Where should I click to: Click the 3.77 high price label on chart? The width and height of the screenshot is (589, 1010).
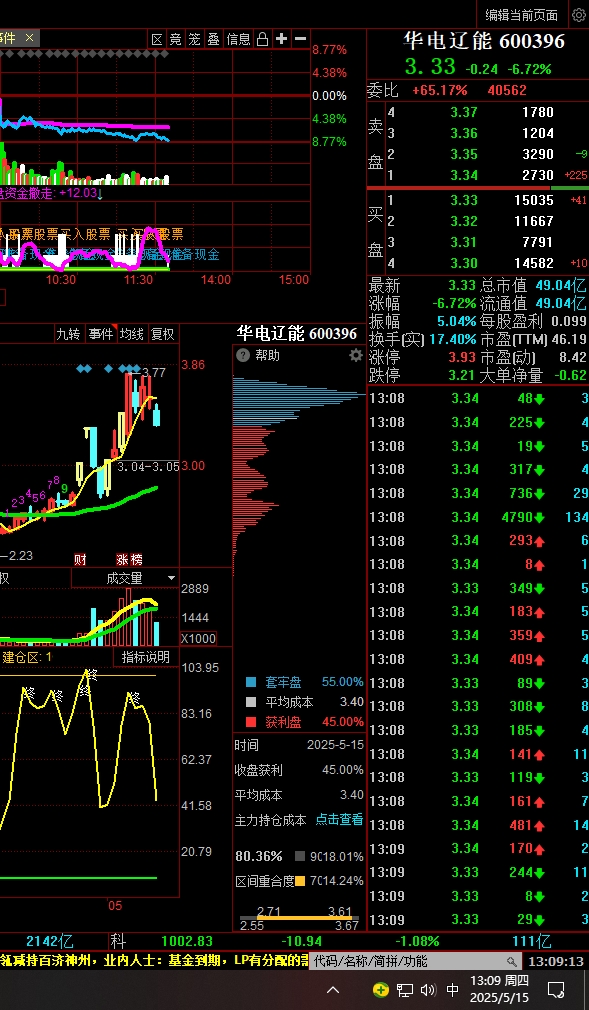[x=153, y=372]
